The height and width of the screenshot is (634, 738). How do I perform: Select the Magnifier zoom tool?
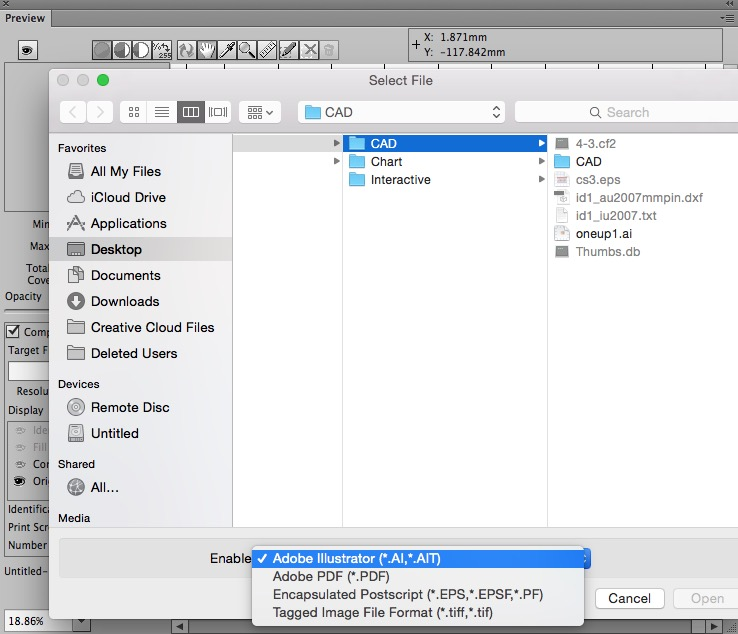(x=247, y=50)
